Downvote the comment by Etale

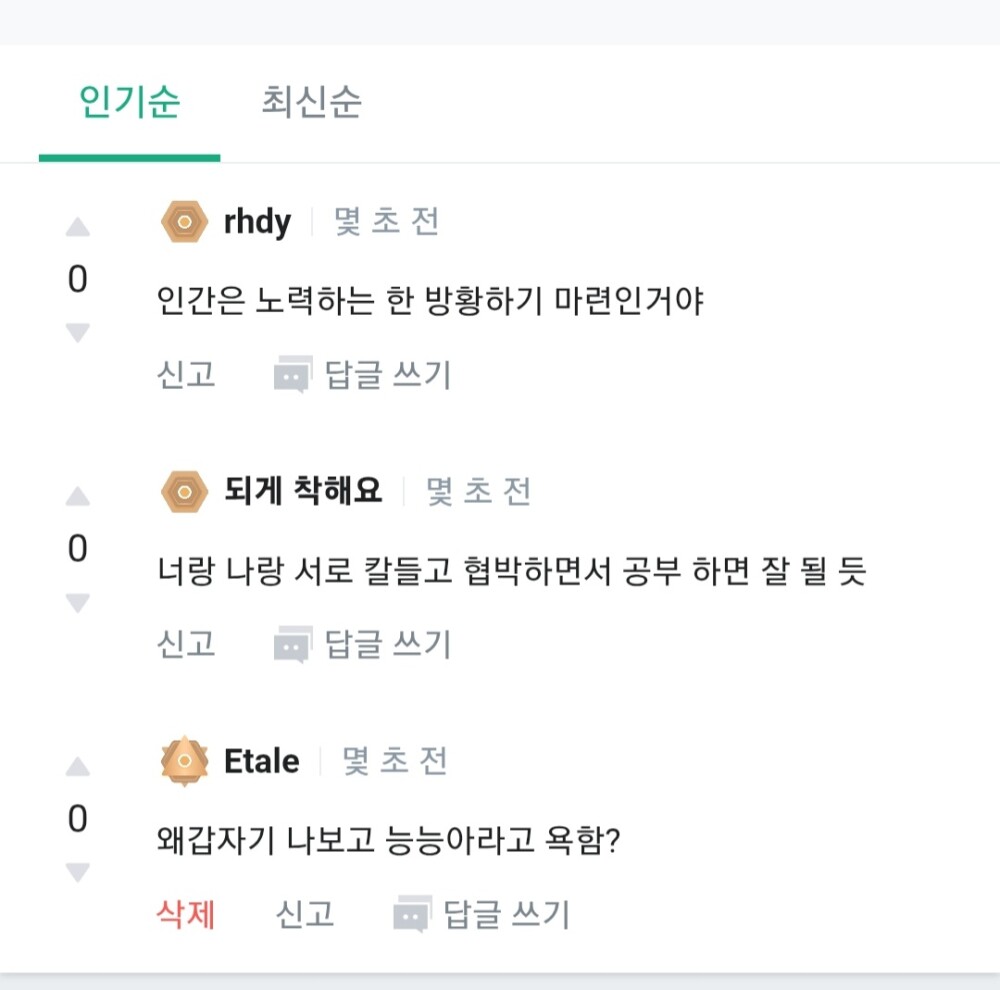click(78, 872)
